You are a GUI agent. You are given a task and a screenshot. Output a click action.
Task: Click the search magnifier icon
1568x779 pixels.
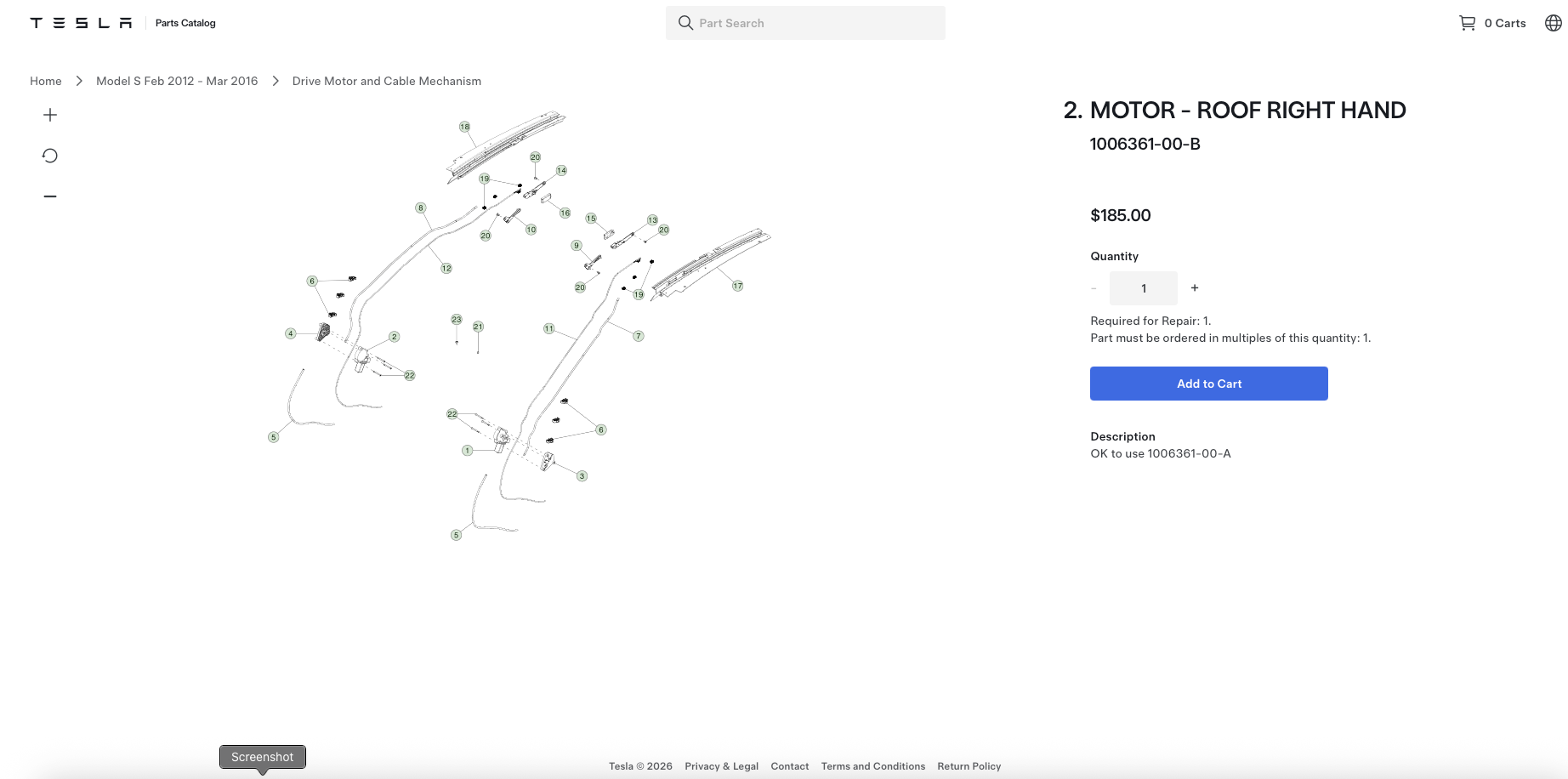coord(685,23)
